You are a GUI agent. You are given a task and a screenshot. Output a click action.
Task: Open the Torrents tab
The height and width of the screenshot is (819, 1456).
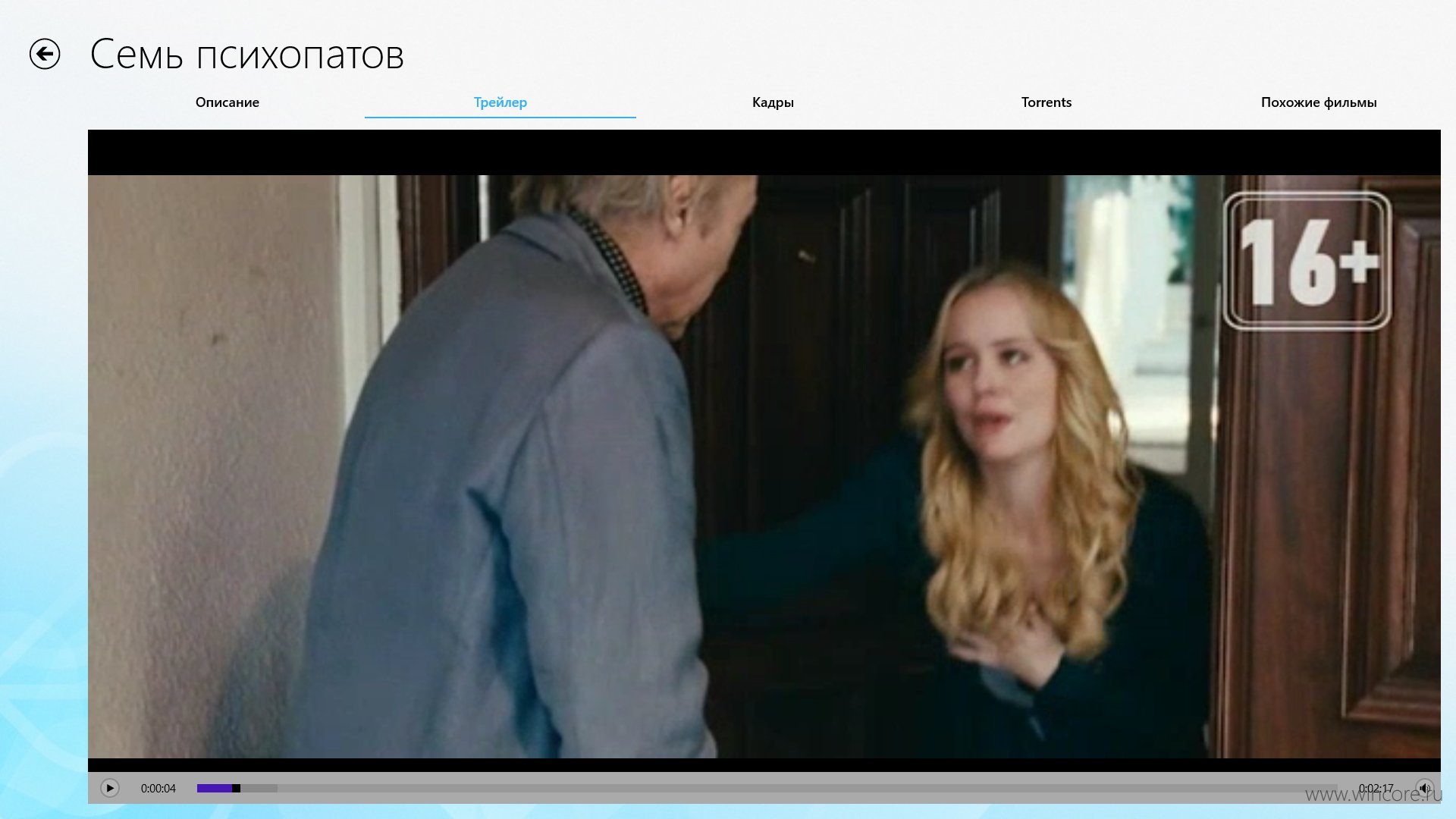pos(1046,102)
